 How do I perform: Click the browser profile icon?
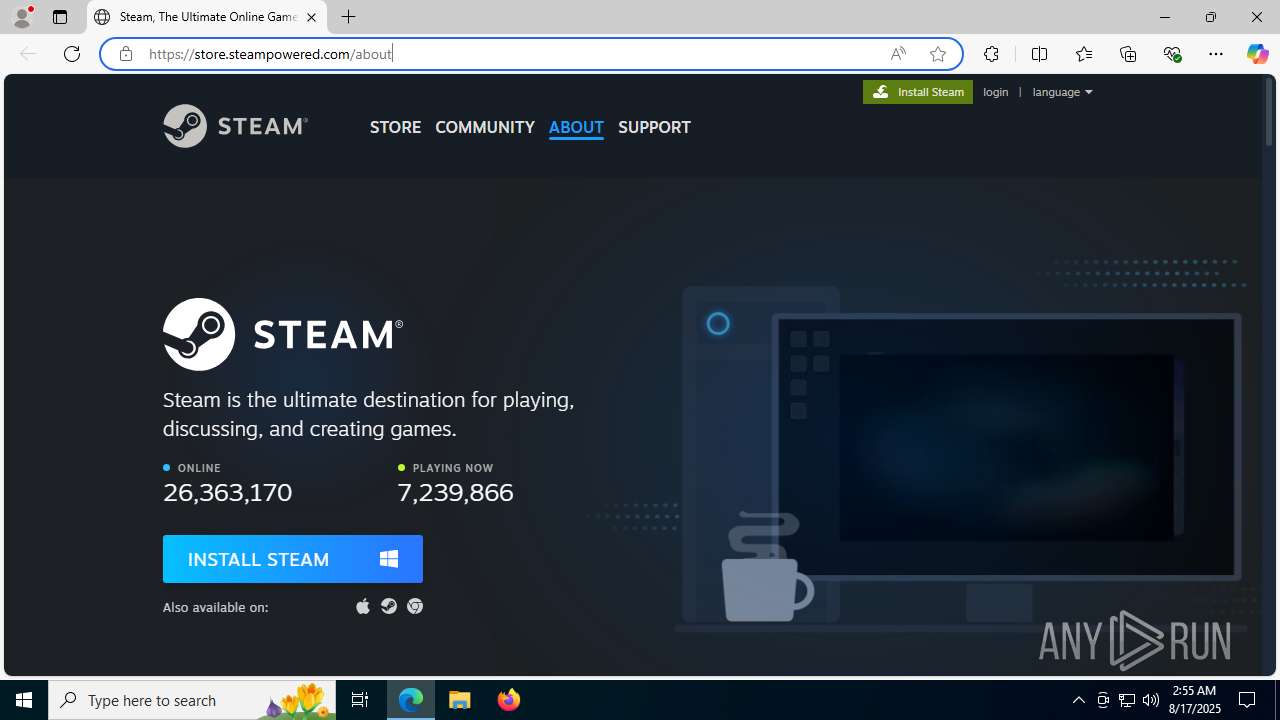(22, 17)
